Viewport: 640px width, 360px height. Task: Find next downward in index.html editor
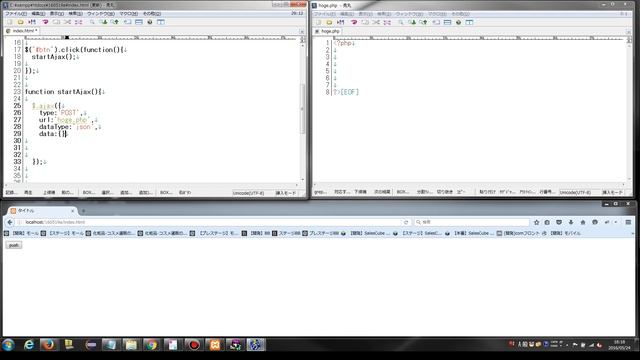(x=104, y=22)
